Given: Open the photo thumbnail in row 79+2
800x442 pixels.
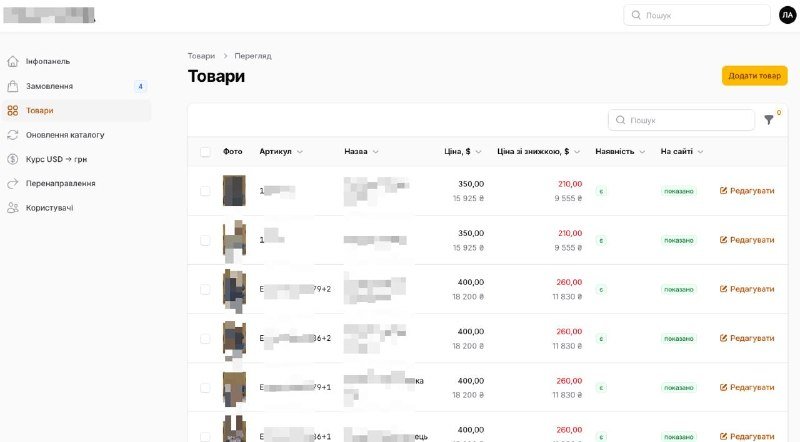Looking at the screenshot, I should coord(234,290).
